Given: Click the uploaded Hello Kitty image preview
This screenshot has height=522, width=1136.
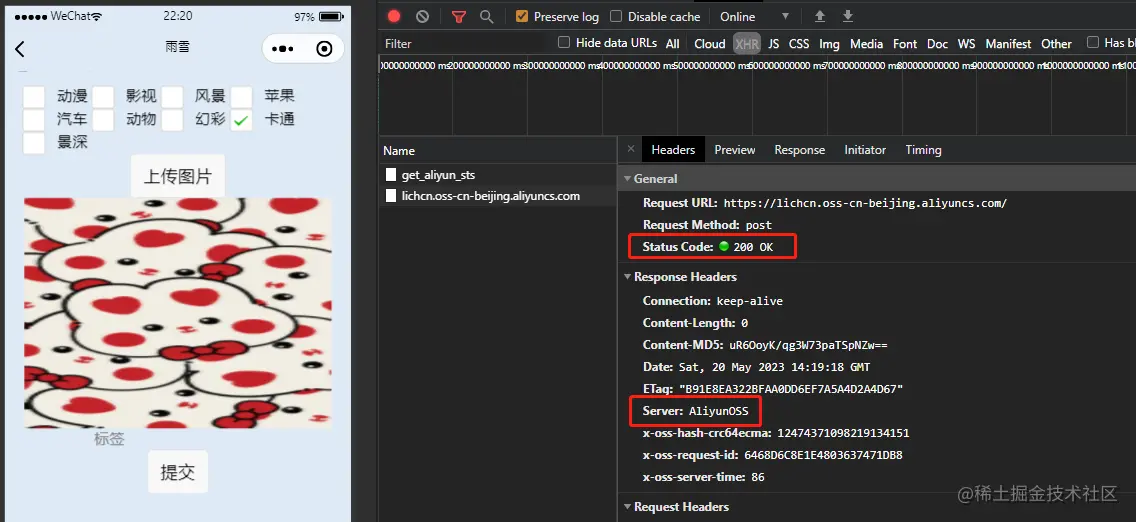Looking at the screenshot, I should point(178,312).
